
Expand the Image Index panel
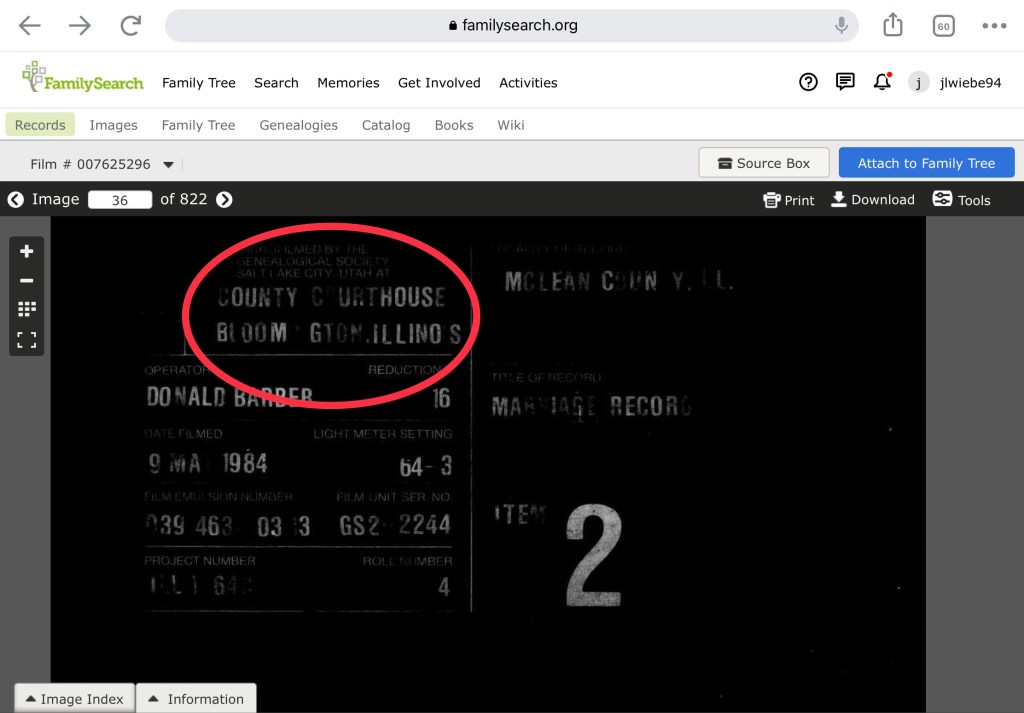[x=73, y=699]
